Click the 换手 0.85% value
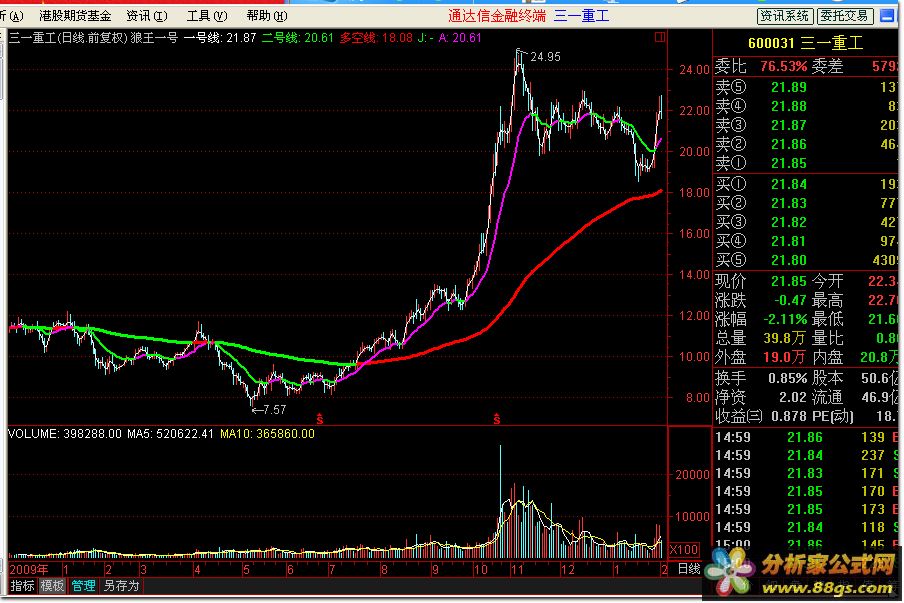 coord(787,379)
